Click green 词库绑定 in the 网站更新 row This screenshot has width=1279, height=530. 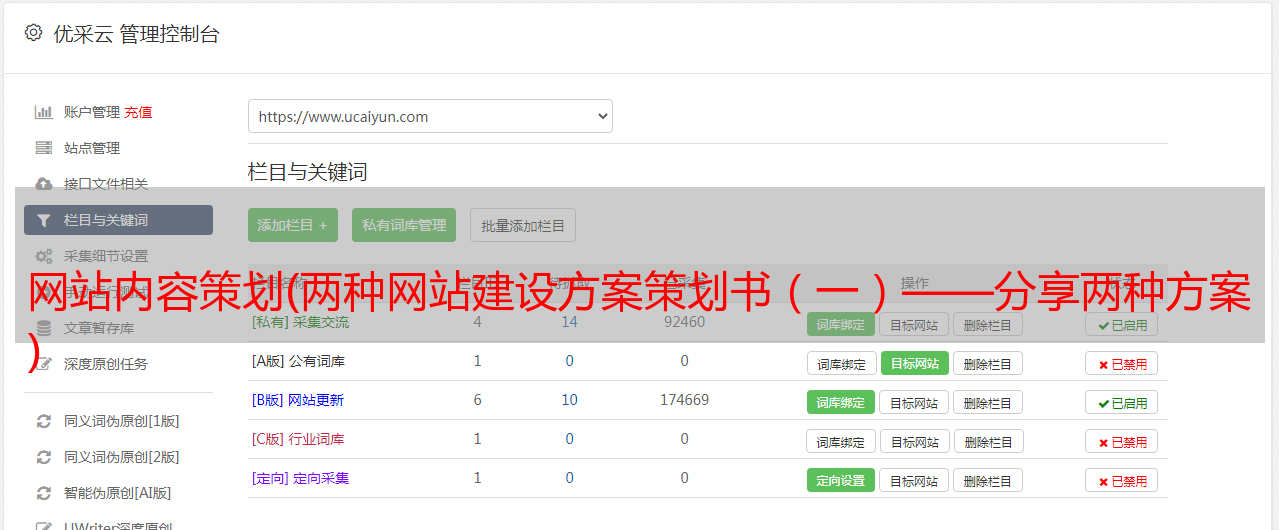[x=841, y=403]
